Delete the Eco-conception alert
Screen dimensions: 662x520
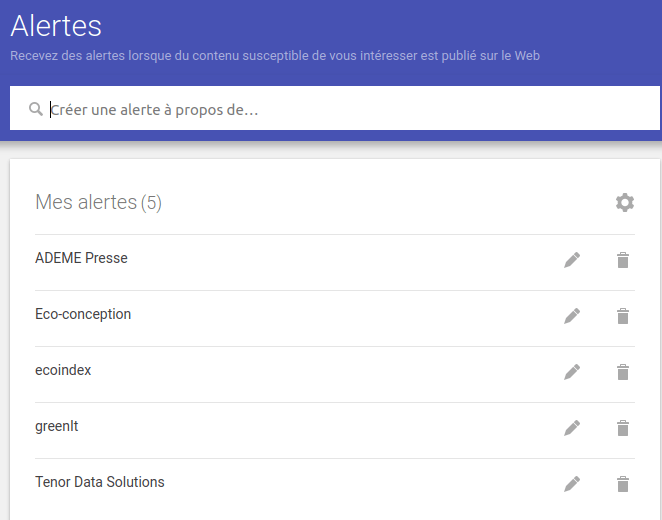tap(623, 316)
